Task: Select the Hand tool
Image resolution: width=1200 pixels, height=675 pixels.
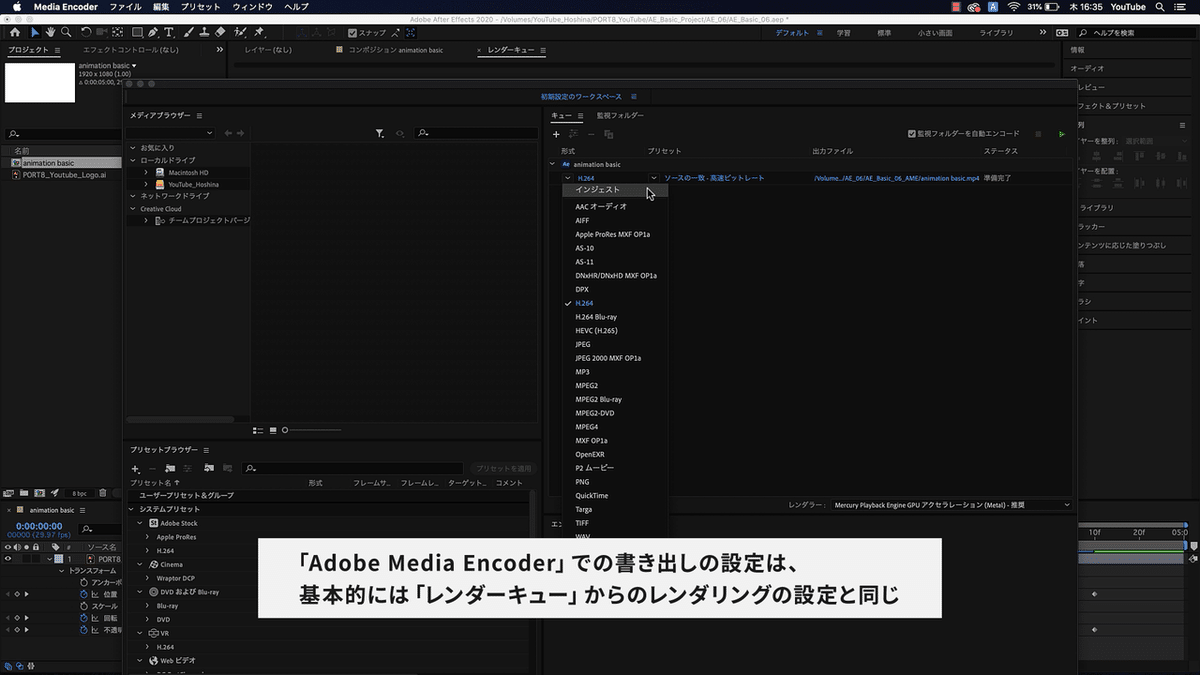Action: tap(51, 32)
